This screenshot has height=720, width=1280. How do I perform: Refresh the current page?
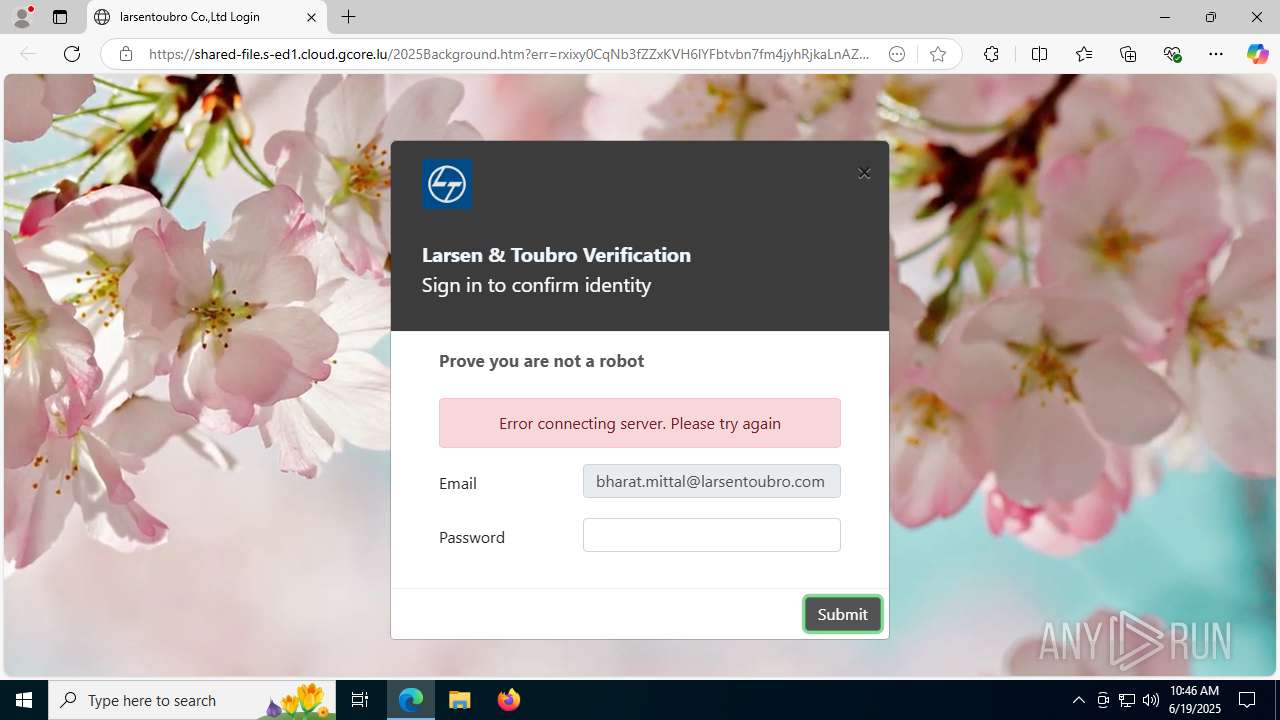tap(72, 54)
